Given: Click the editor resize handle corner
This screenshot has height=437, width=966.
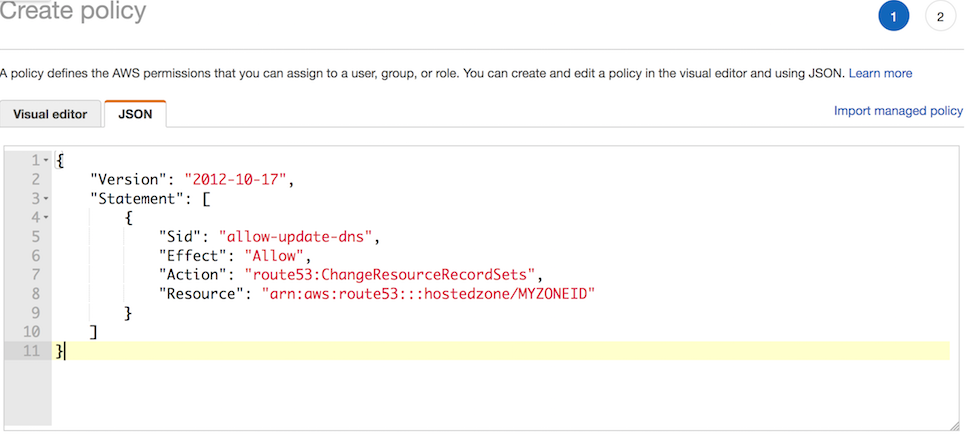Looking at the screenshot, I should pyautogui.click(x=954, y=425).
